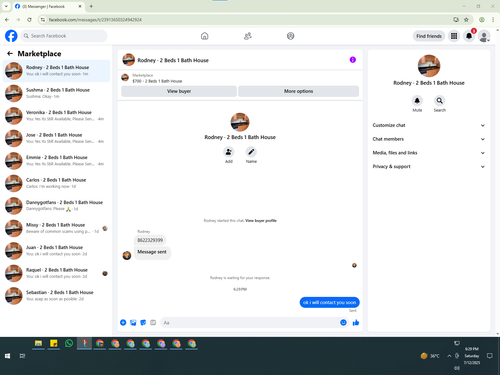This screenshot has height=375, width=500.
Task: Open the Groups icon in top navigation
Action: tap(291, 36)
